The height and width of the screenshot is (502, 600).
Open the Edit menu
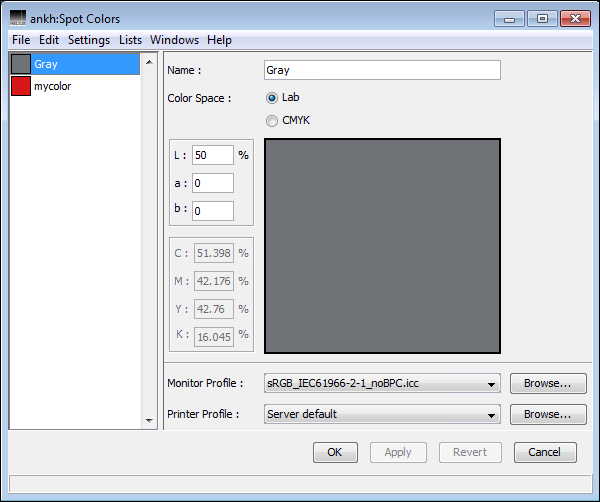[x=49, y=40]
